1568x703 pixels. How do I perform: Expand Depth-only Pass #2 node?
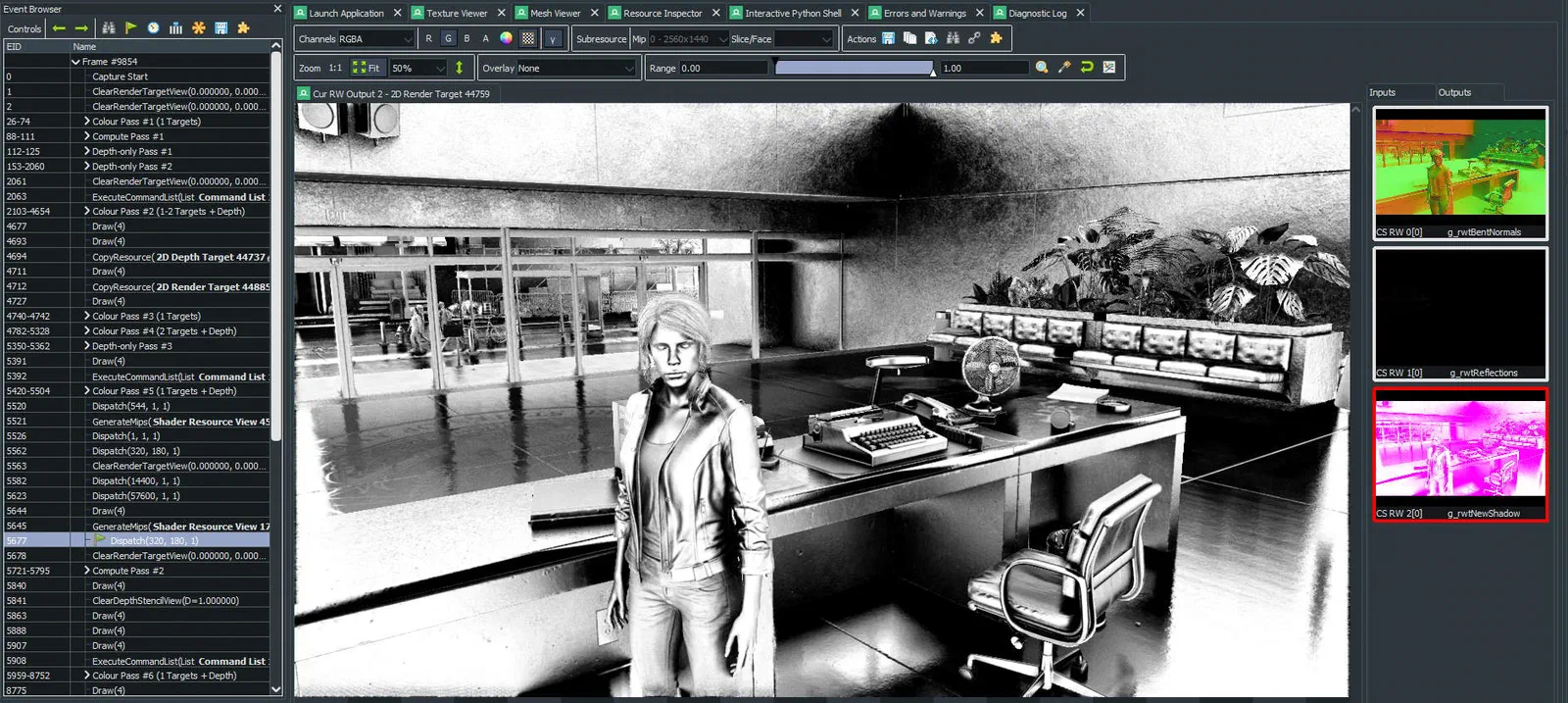(x=86, y=166)
